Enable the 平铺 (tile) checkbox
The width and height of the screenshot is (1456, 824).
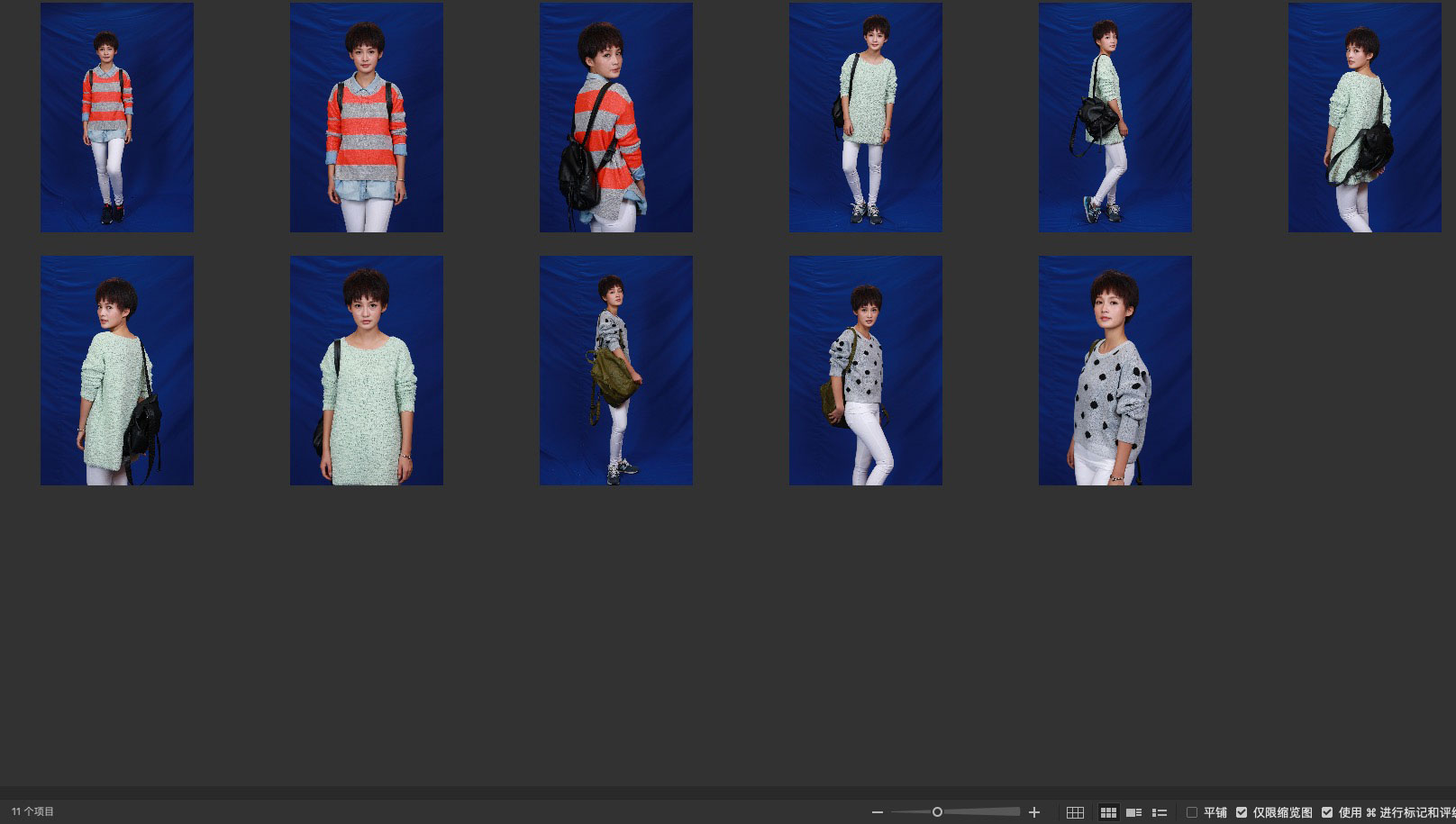[x=1192, y=812]
